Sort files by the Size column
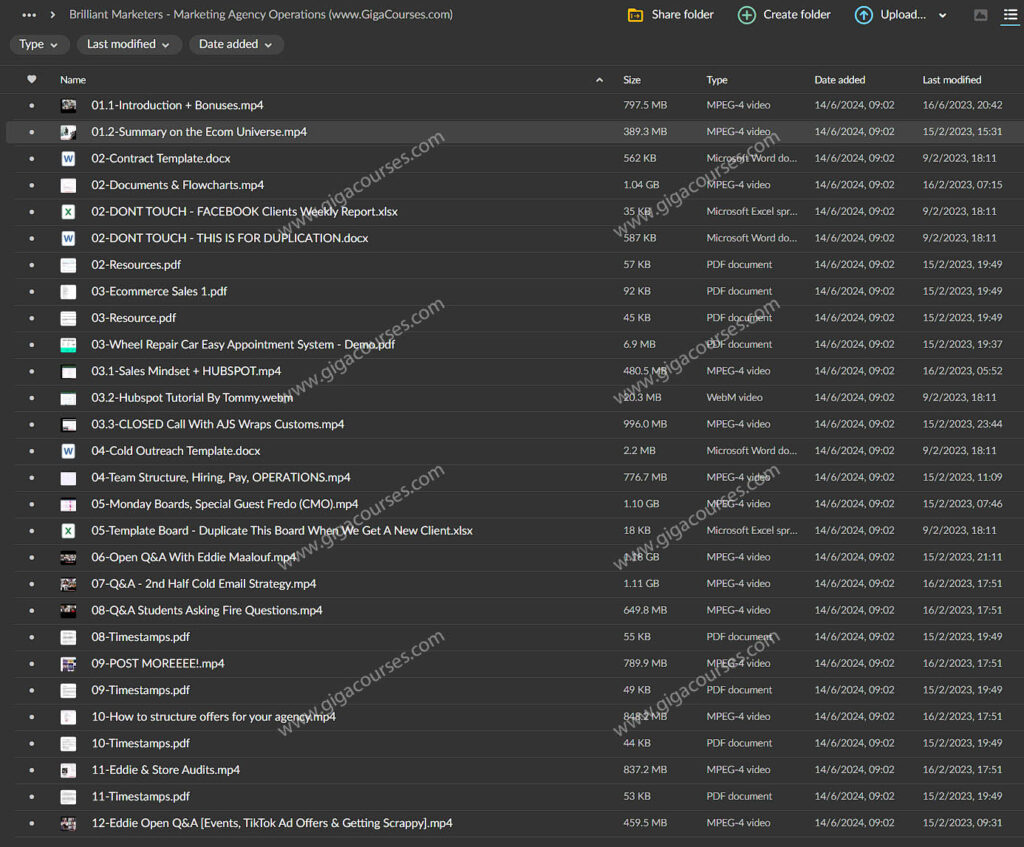The height and width of the screenshot is (847, 1024). click(x=632, y=80)
